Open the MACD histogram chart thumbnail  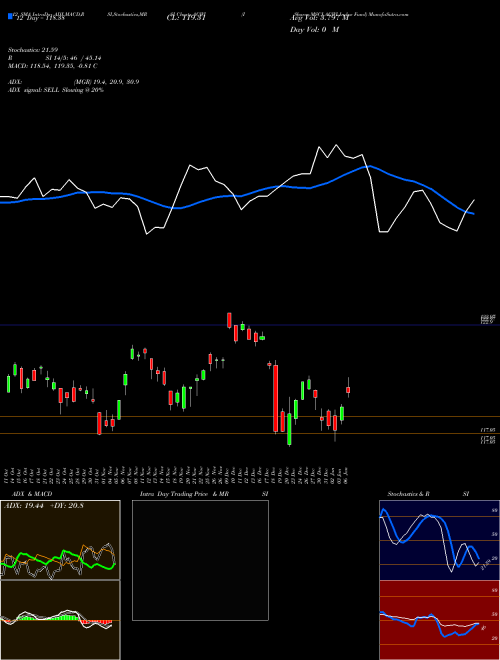(60, 620)
